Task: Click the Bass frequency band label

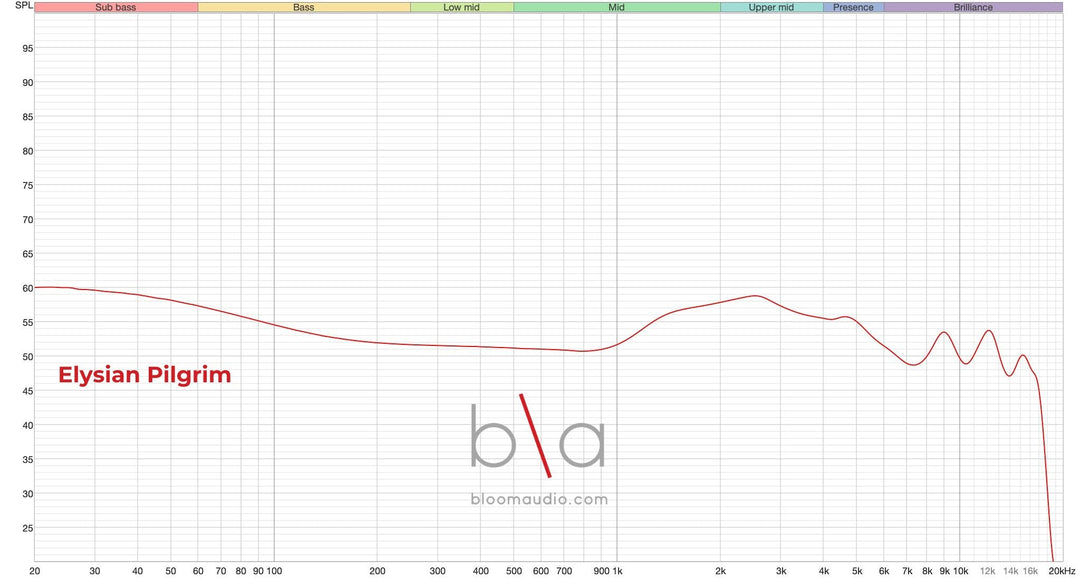Action: (304, 7)
